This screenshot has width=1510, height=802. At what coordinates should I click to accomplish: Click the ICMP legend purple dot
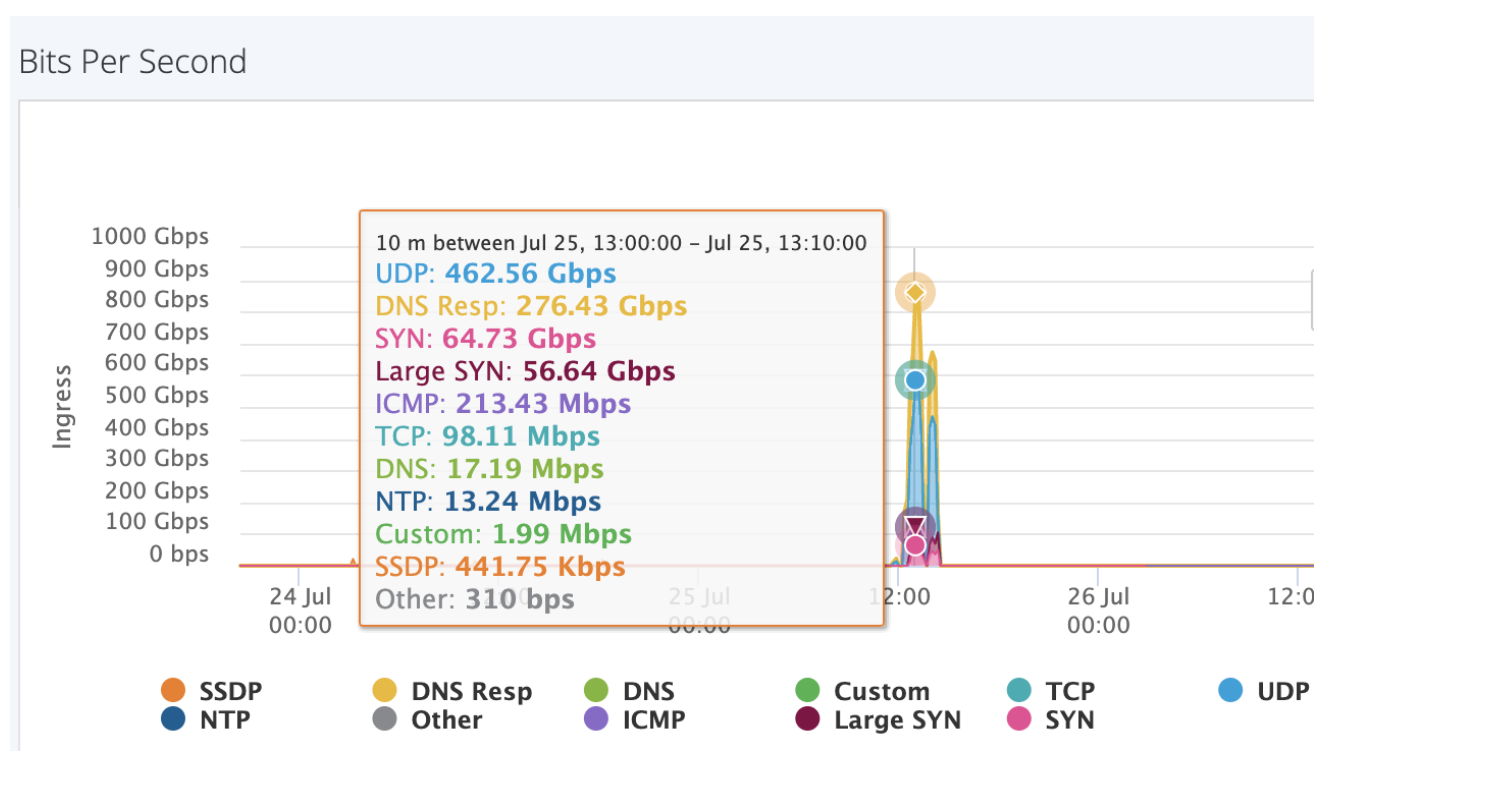[x=596, y=720]
